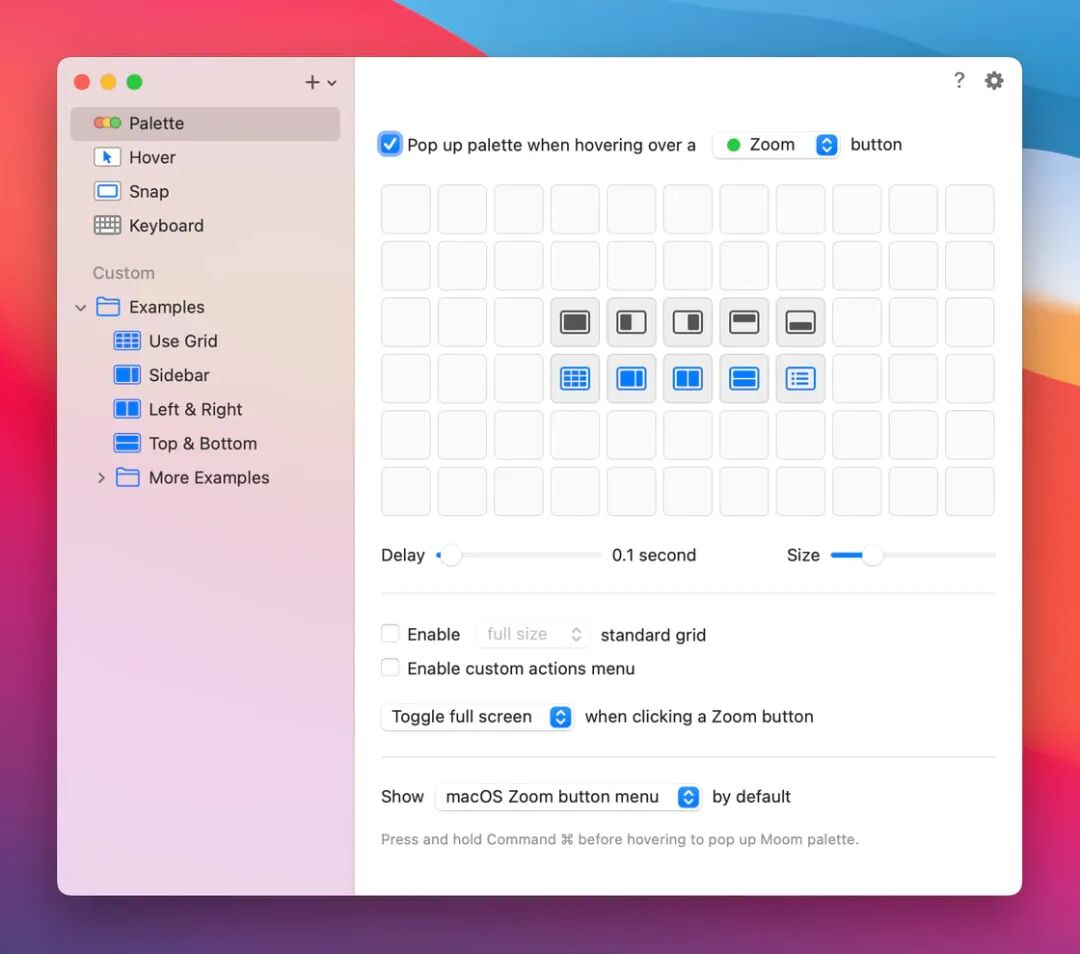
Task: Open the add menu chevron beside plus
Action: [x=332, y=83]
